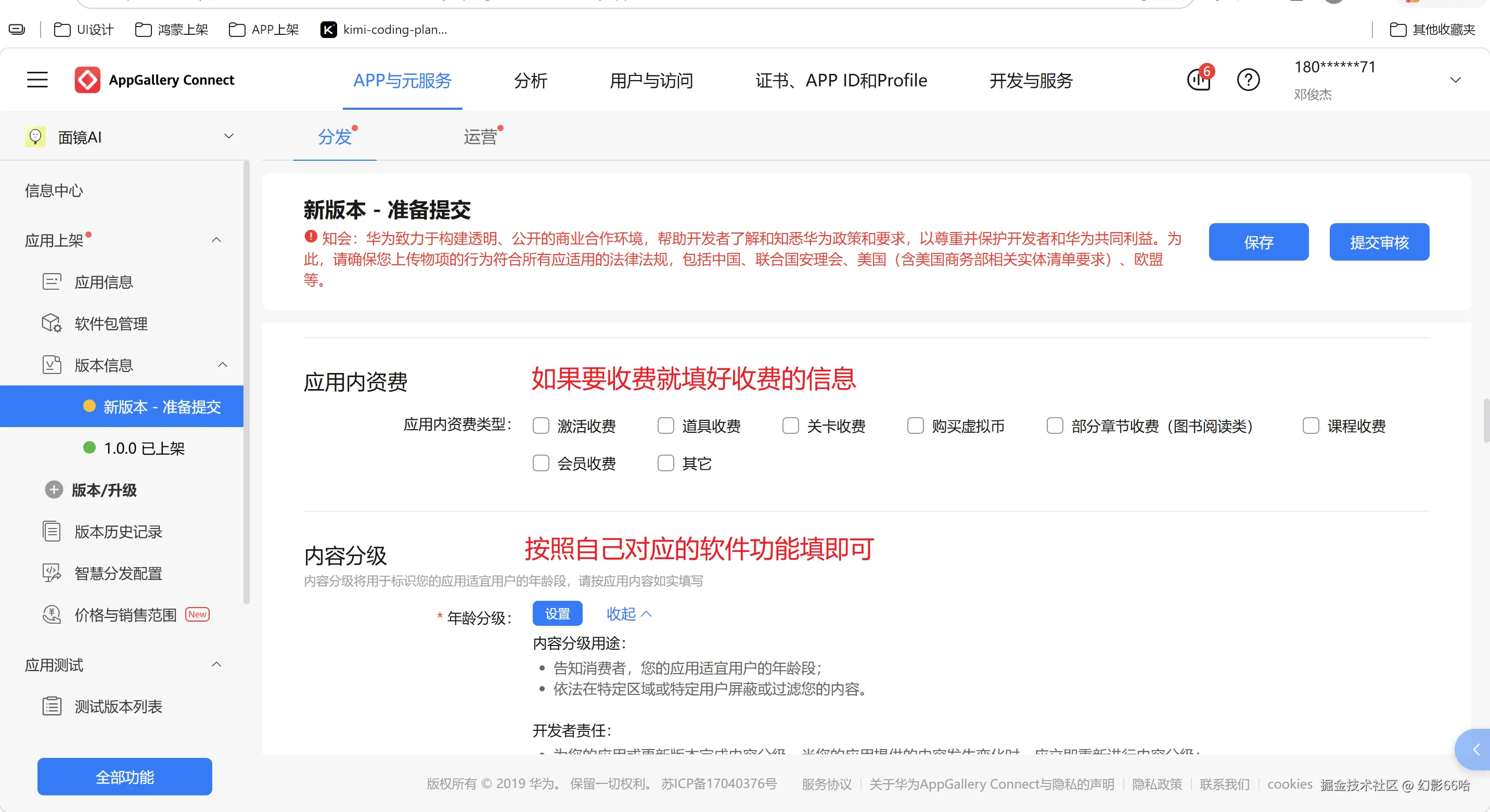Click the 全部功能 button

pyautogui.click(x=125, y=777)
